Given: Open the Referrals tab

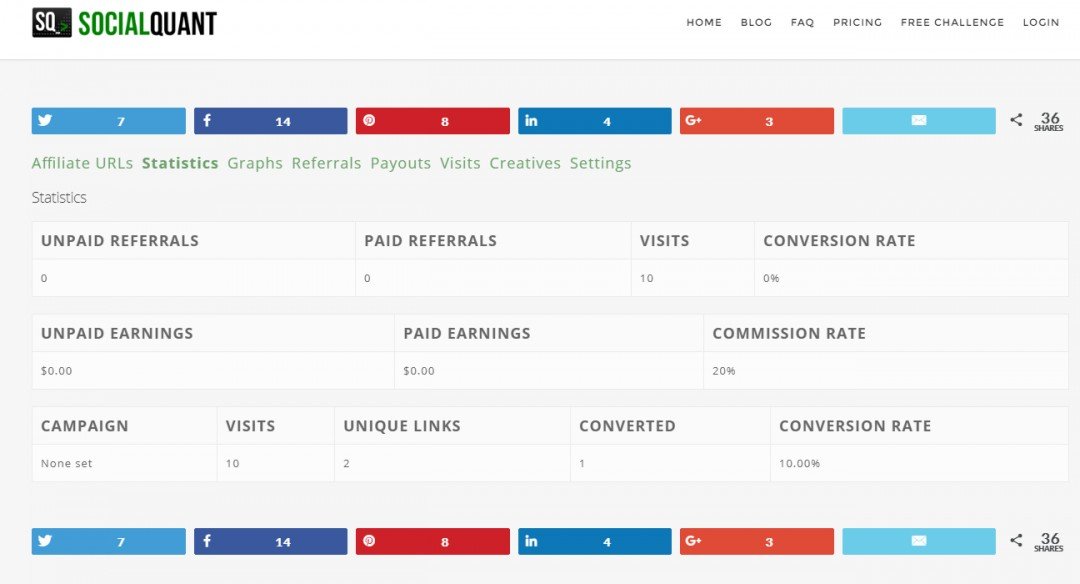Looking at the screenshot, I should point(326,163).
